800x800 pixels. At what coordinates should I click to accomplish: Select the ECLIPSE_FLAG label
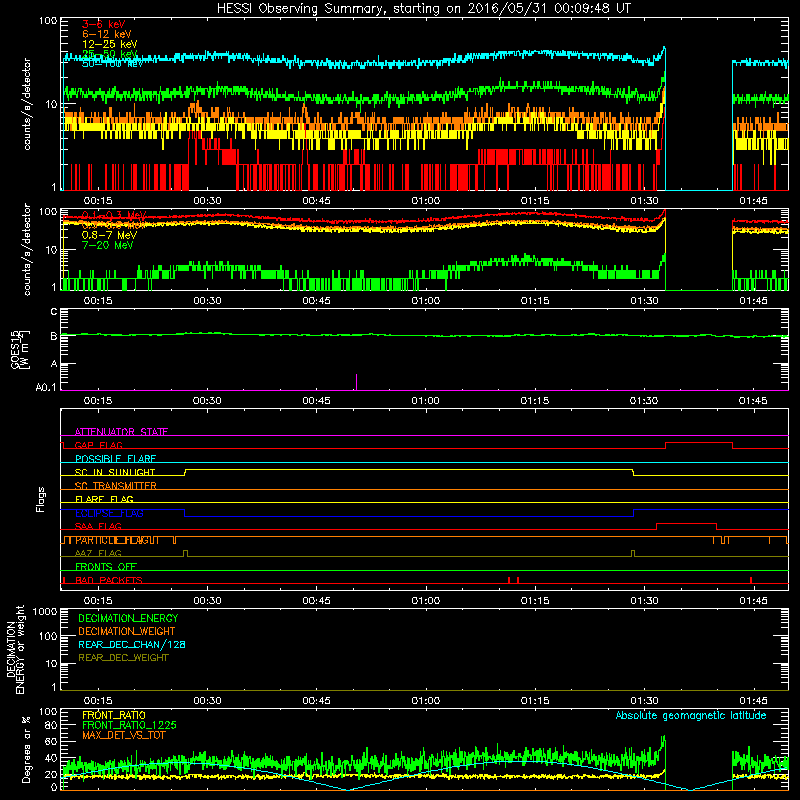pos(109,513)
